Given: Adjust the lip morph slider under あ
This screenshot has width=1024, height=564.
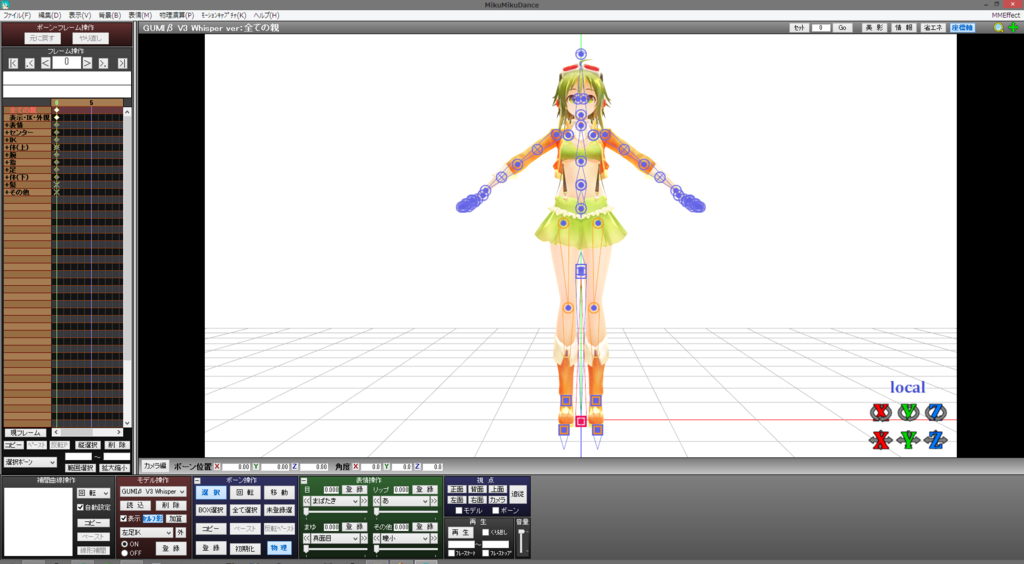Looking at the screenshot, I should [x=405, y=512].
